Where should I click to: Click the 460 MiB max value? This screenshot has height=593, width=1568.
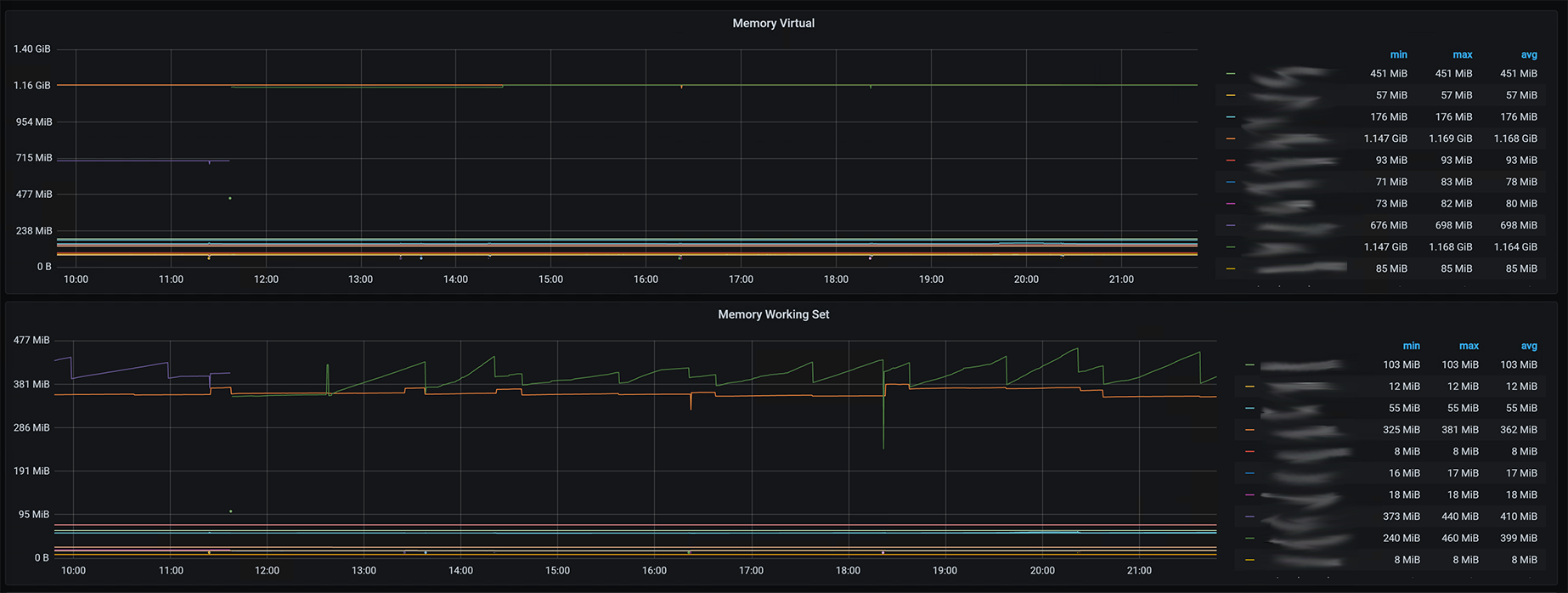point(1460,538)
